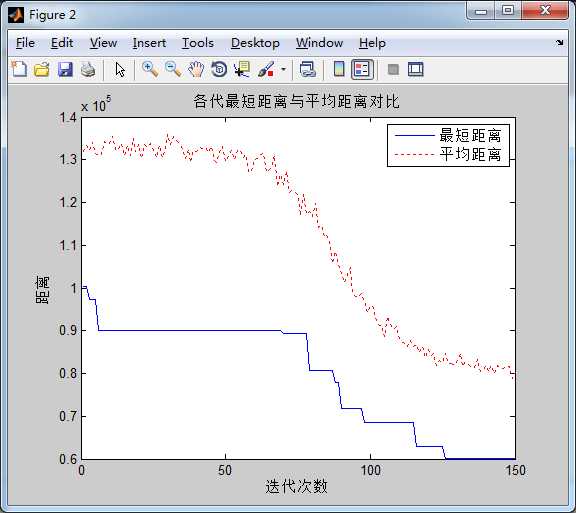The image size is (576, 513).
Task: Click the y-axis tick label 0.8
Action: coord(68,373)
